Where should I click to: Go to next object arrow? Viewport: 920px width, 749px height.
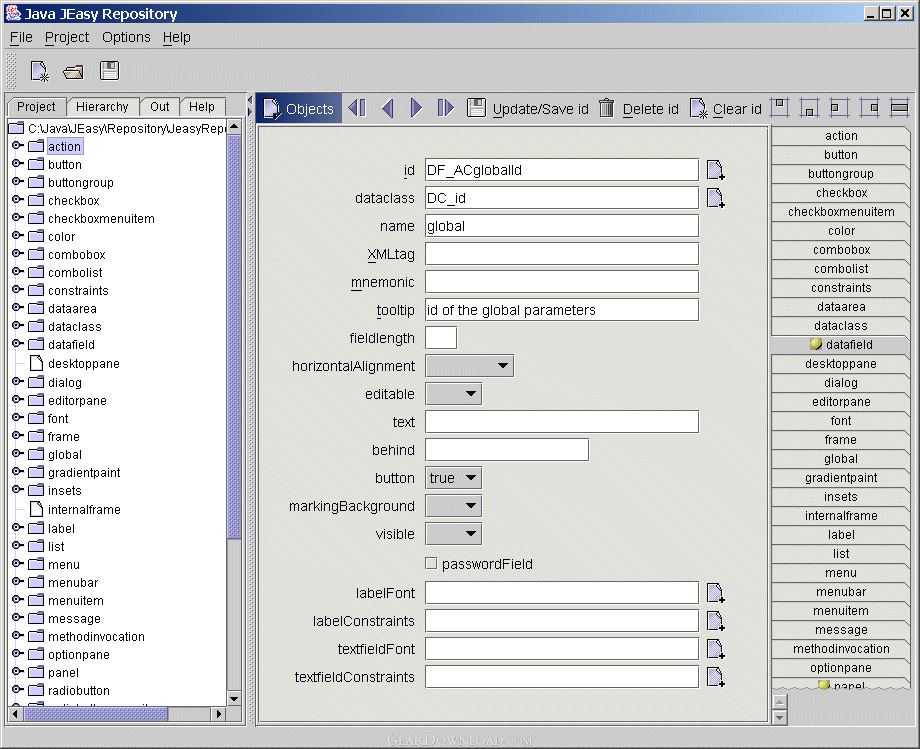coord(416,108)
